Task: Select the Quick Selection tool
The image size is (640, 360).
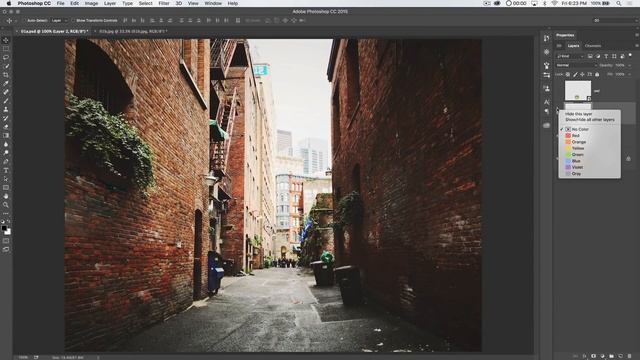Action: 6,66
